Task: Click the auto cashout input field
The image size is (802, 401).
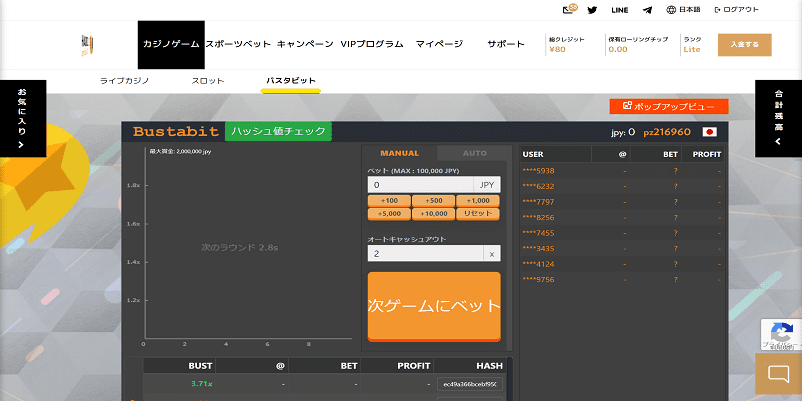Action: pyautogui.click(x=425, y=253)
